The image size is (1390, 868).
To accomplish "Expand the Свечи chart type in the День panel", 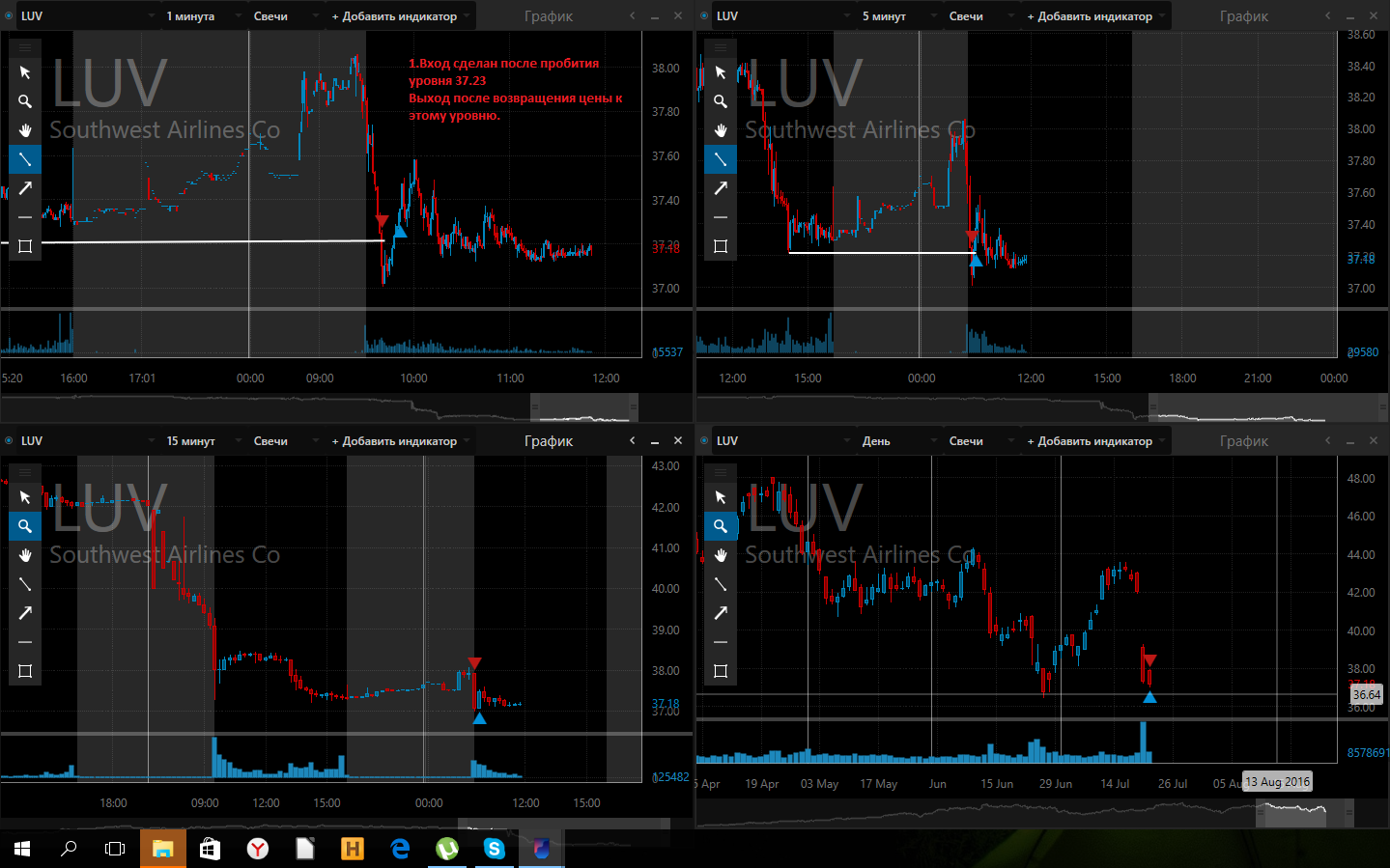I will (981, 441).
